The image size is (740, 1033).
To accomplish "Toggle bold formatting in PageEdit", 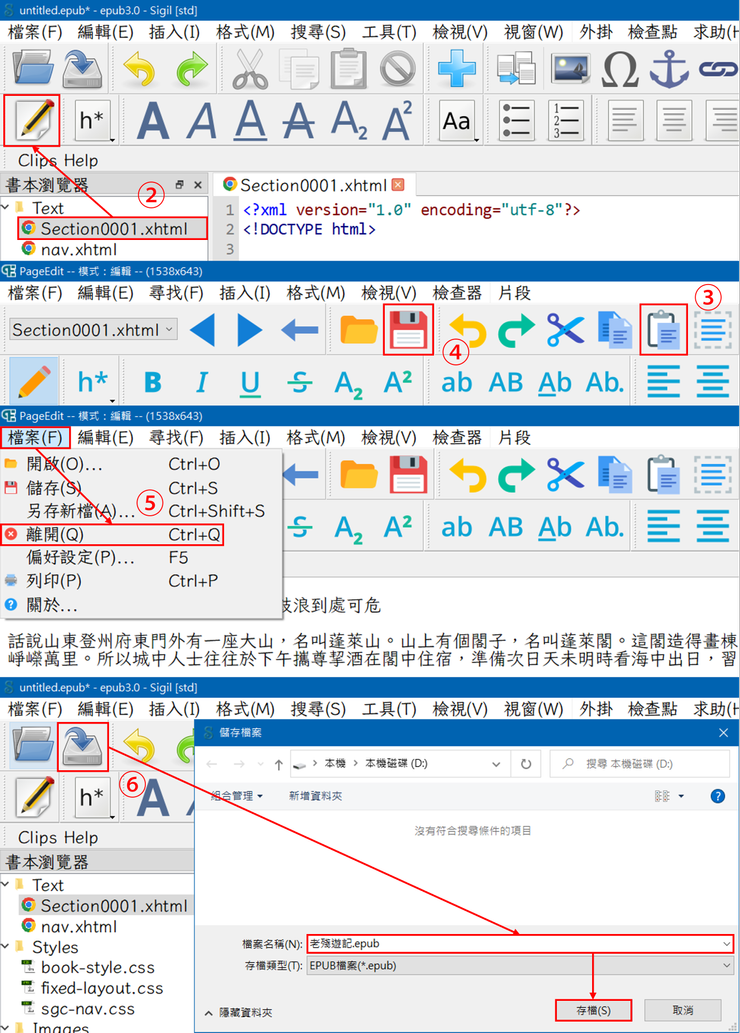I will tap(153, 382).
